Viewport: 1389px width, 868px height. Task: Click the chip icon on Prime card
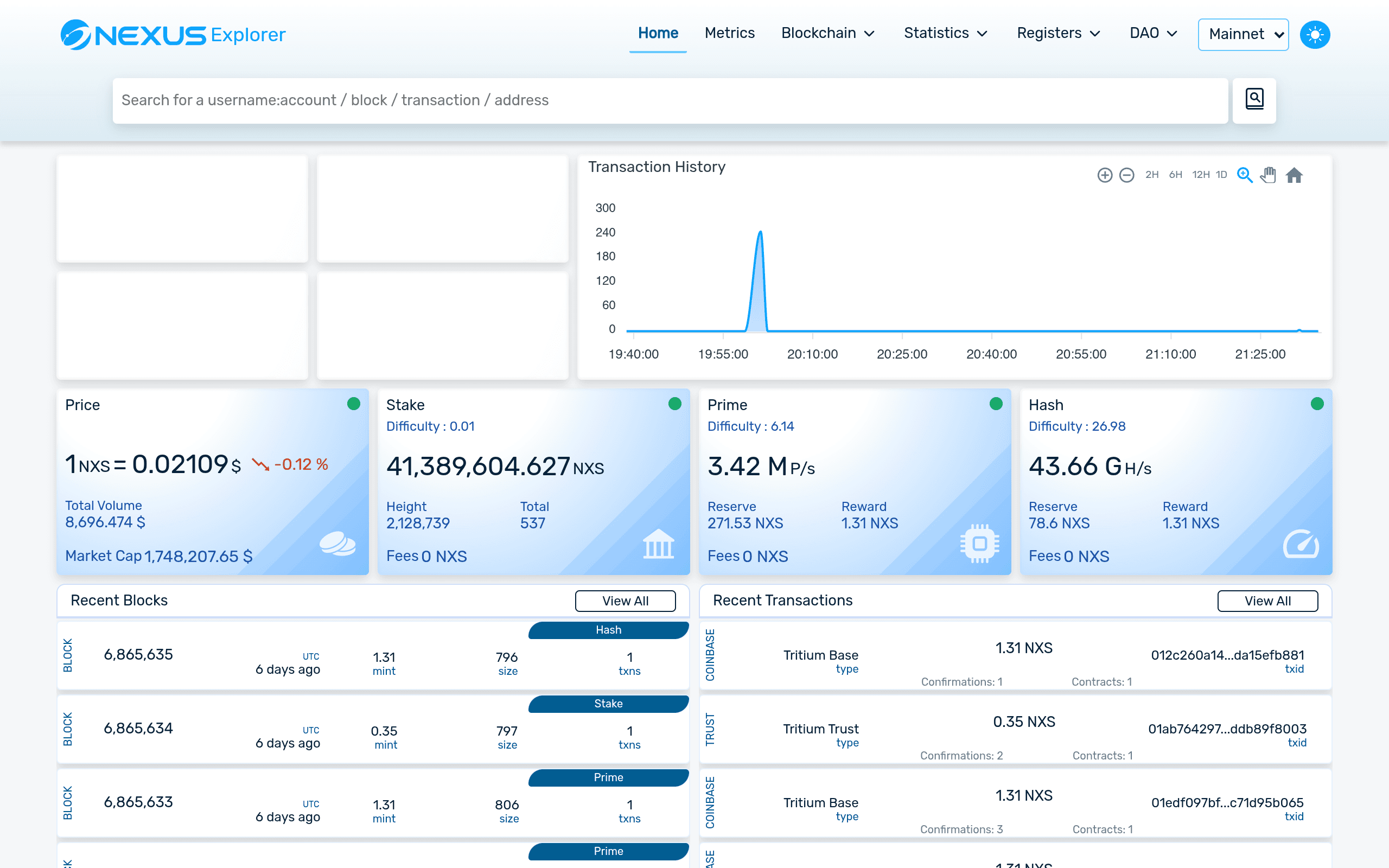[980, 543]
